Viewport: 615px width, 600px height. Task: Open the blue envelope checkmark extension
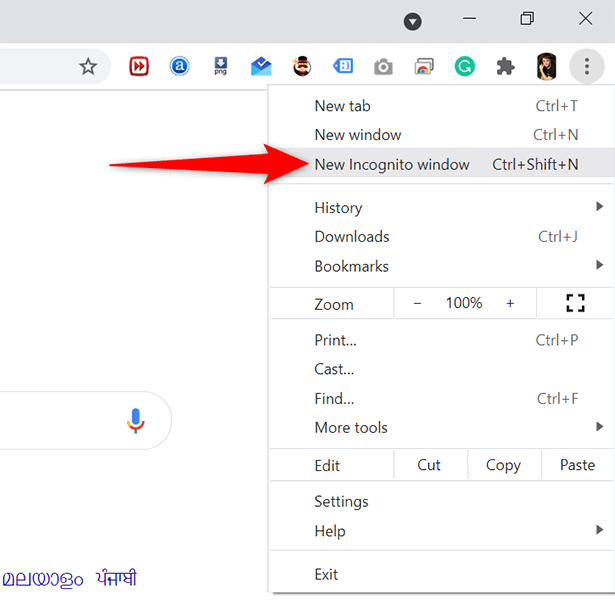pos(261,66)
